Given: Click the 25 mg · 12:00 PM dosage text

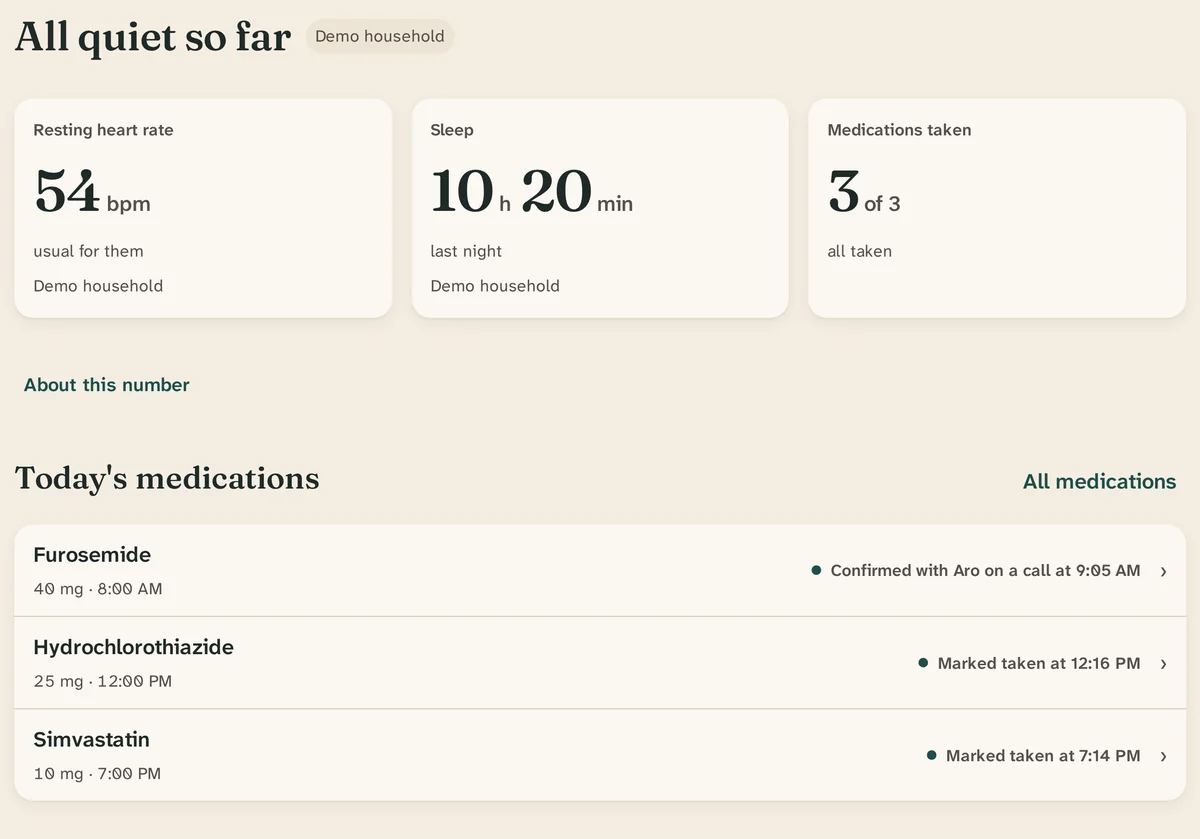Looking at the screenshot, I should pos(102,681).
